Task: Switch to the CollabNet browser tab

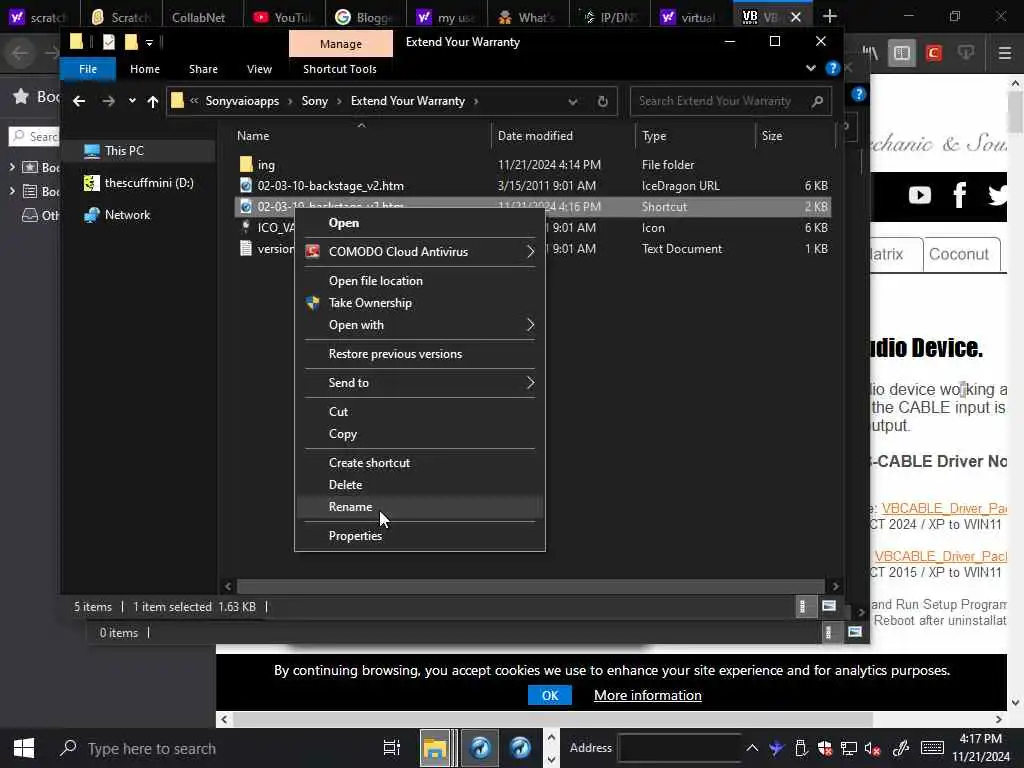Action: [x=198, y=17]
